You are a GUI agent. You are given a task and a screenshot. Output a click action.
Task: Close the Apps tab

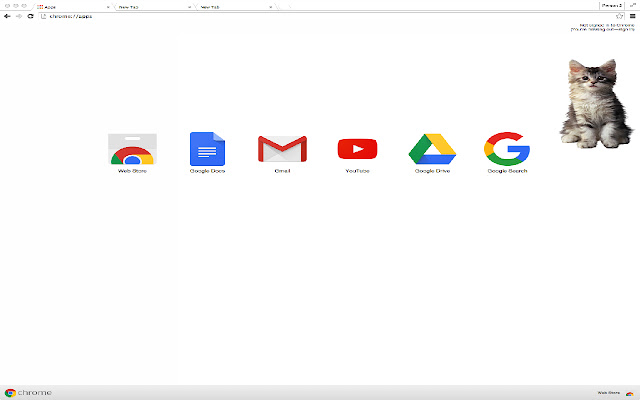point(108,7)
